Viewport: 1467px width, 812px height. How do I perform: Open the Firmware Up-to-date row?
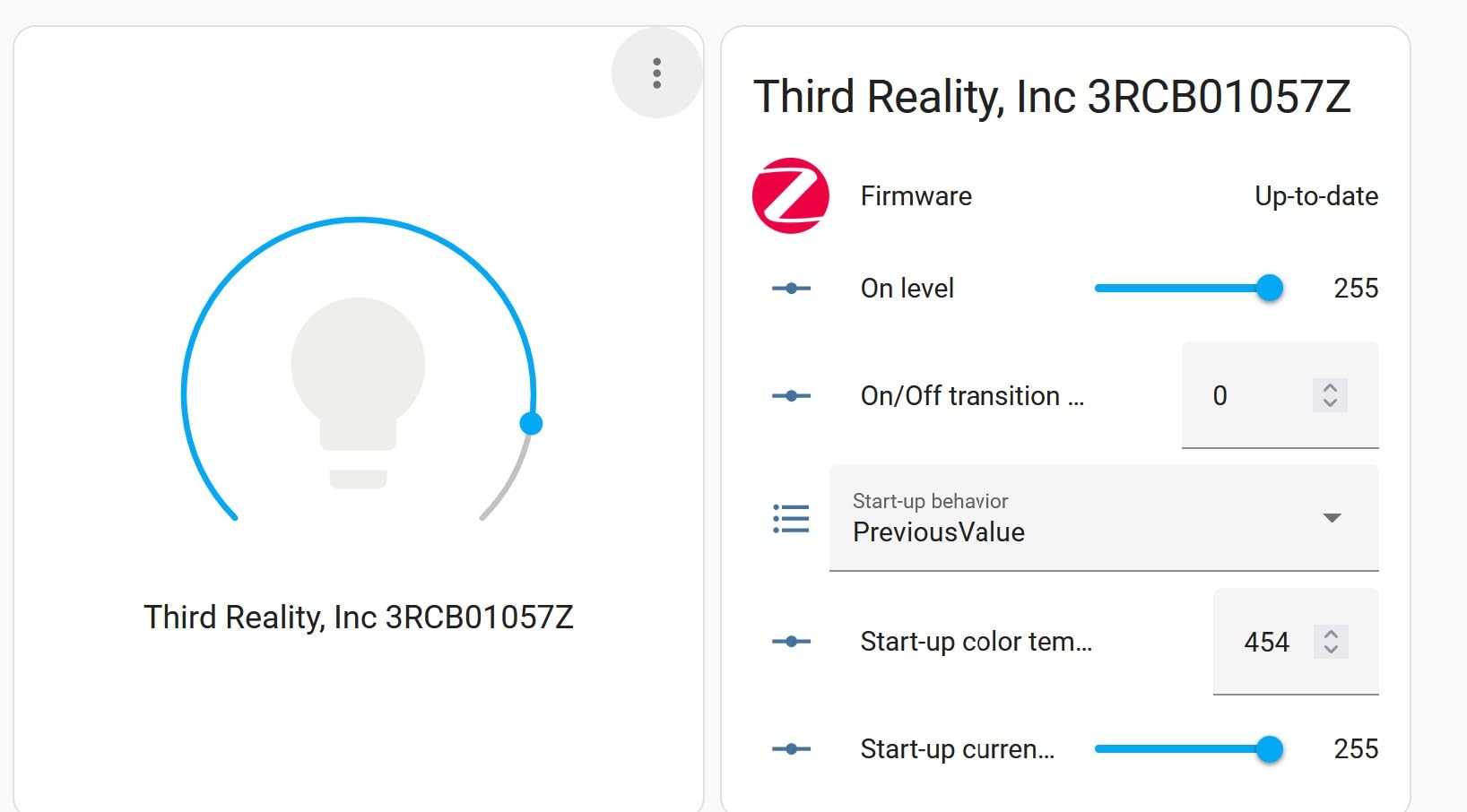[1065, 196]
